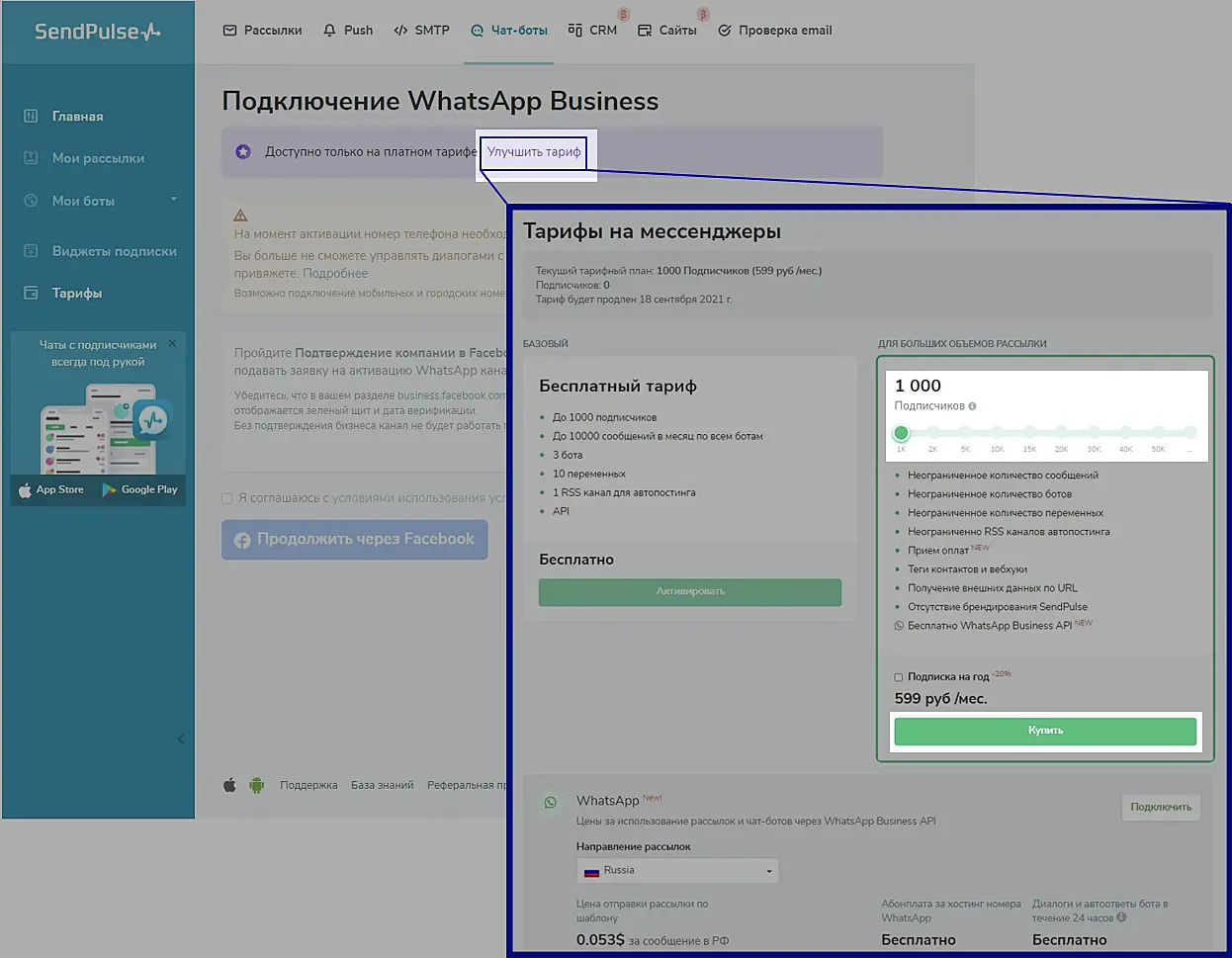
Task: Click the Активировать button for the free tariff
Action: [x=690, y=592]
